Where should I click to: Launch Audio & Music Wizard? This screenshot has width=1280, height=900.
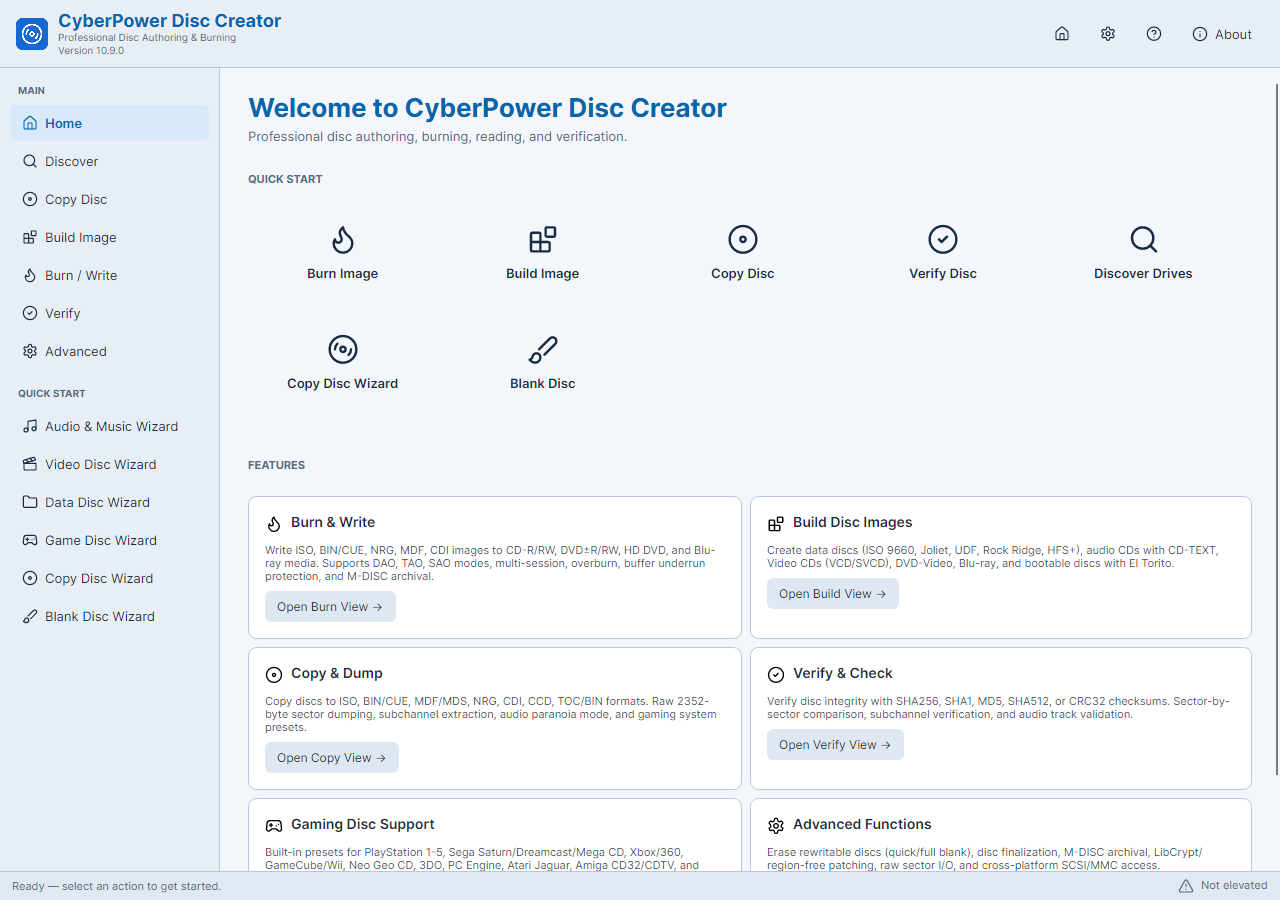[x=110, y=426]
